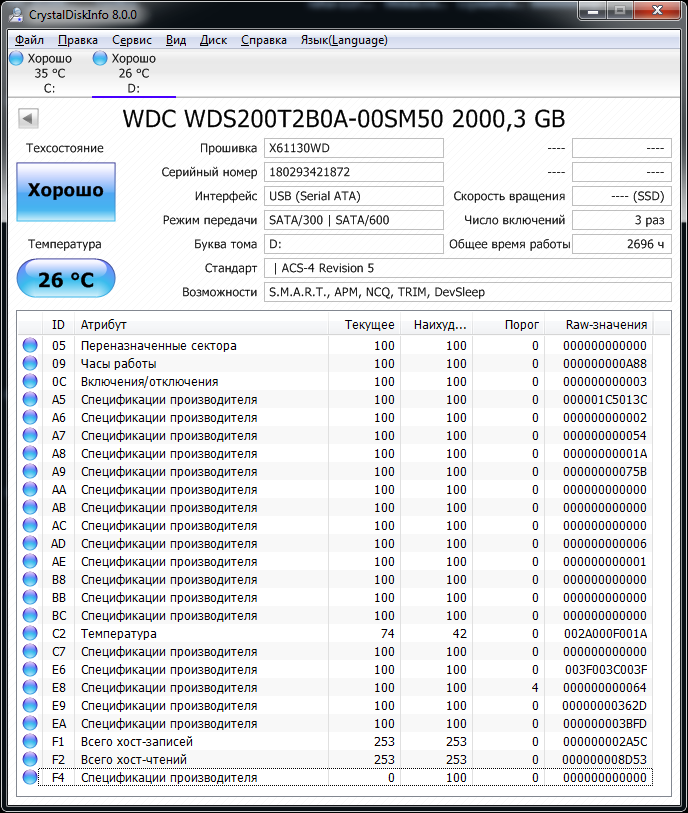Select disk D: at 26 °C
The height and width of the screenshot is (813, 688).
pos(134,73)
